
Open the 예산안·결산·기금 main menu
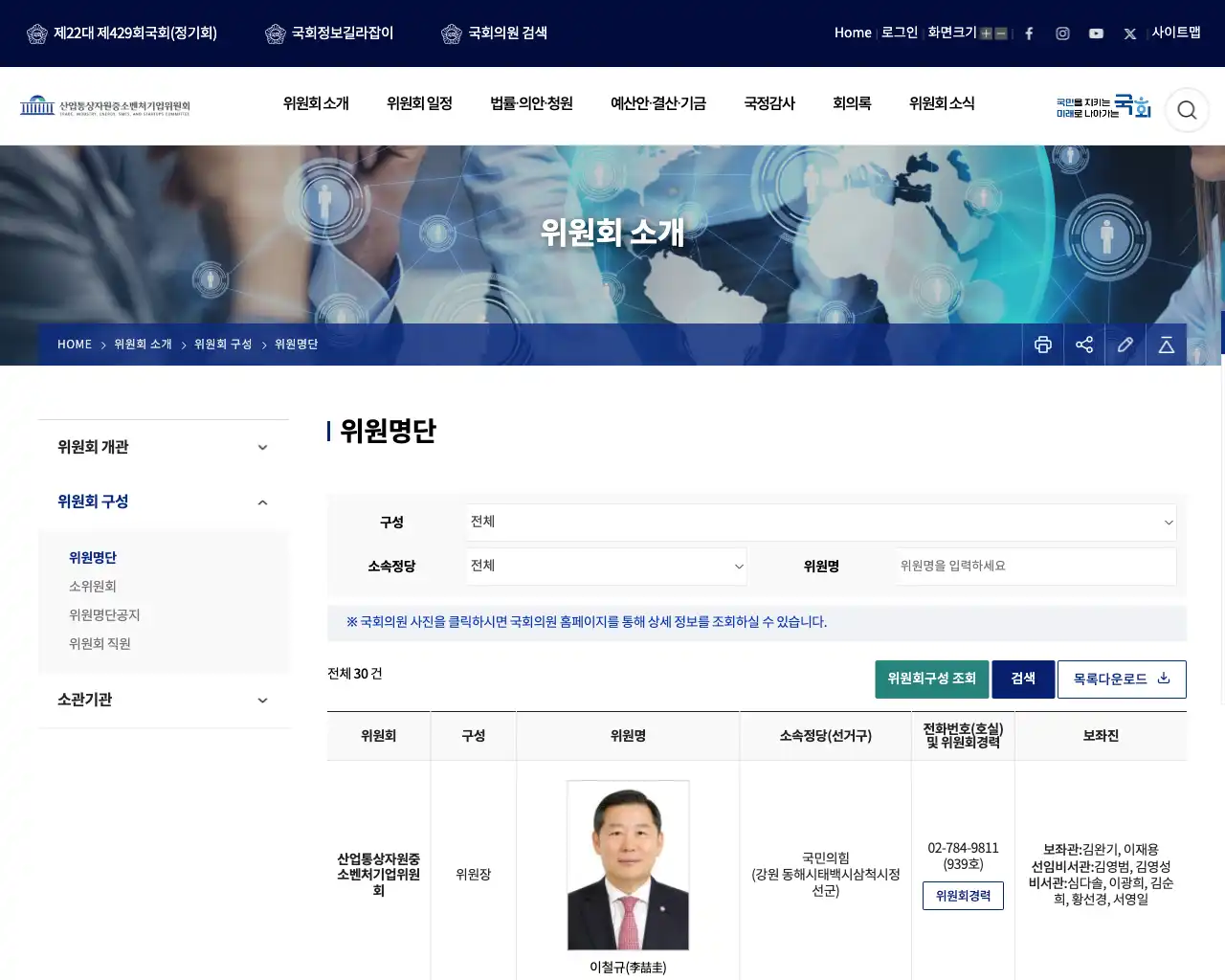[x=658, y=103]
